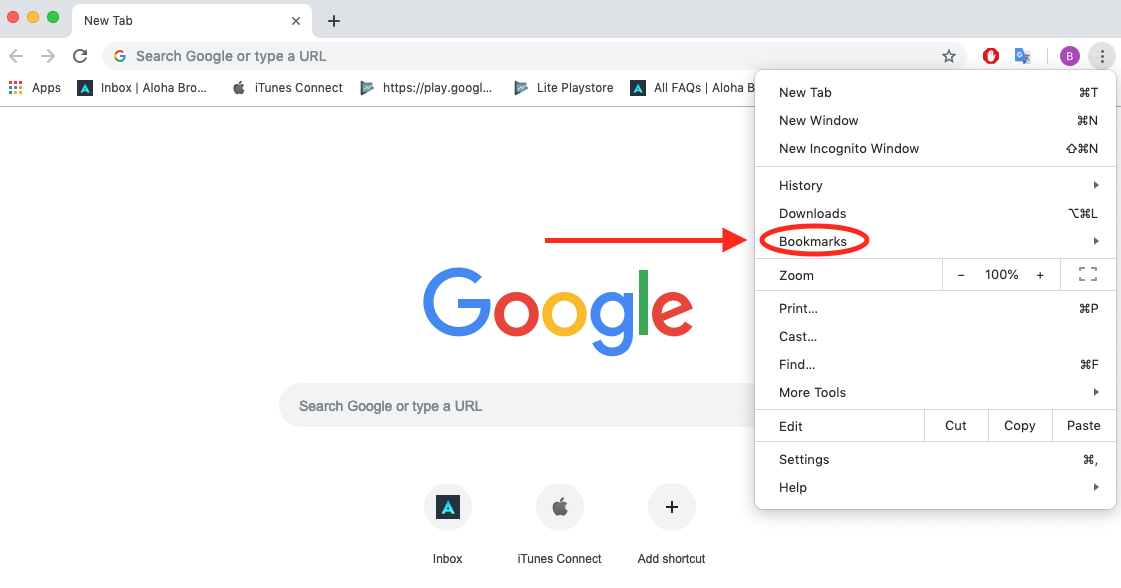This screenshot has width=1121, height=588.
Task: Focus the address bar URL field
Action: (534, 56)
